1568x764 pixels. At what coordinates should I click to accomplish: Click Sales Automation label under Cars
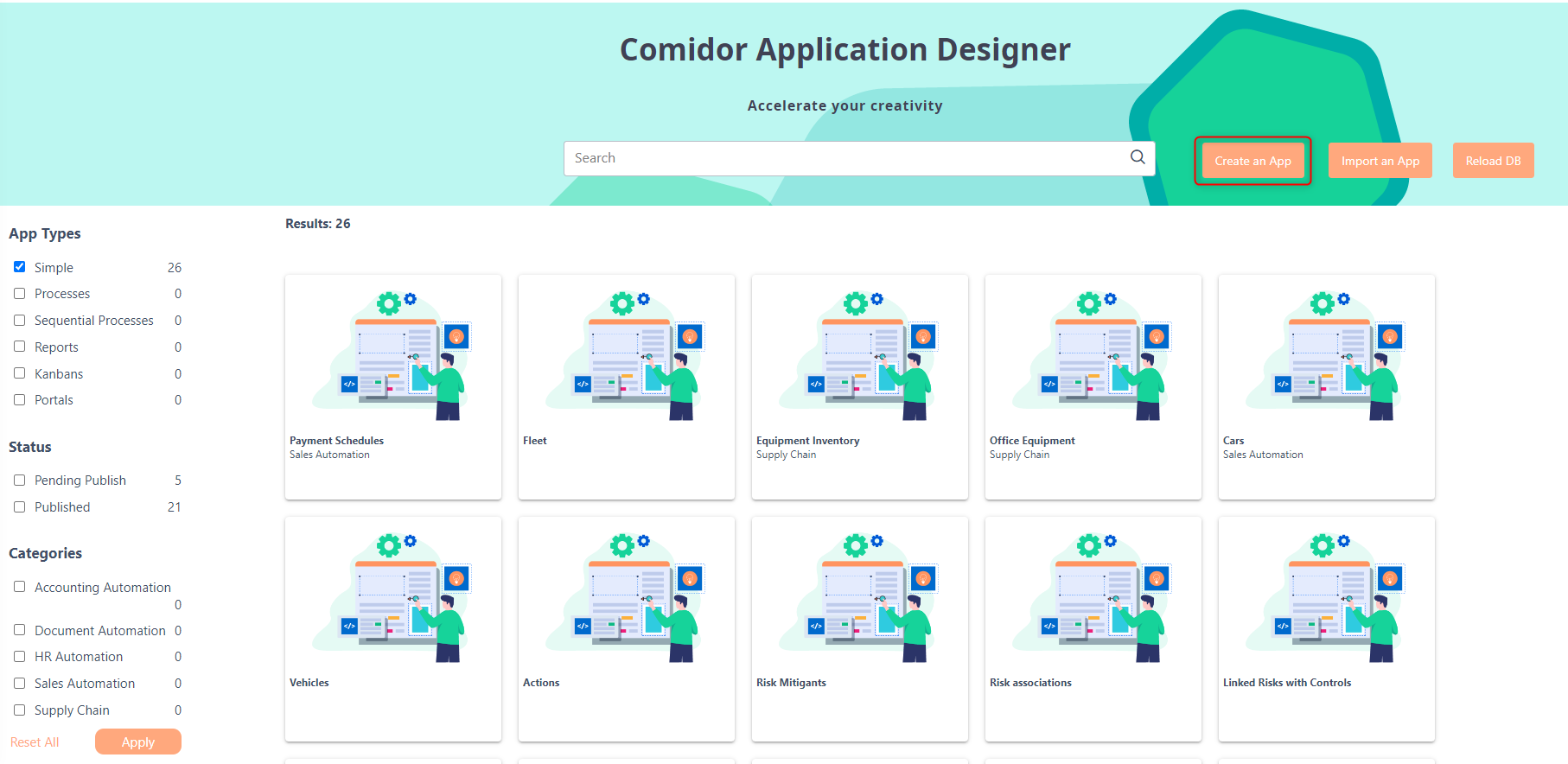(1263, 455)
